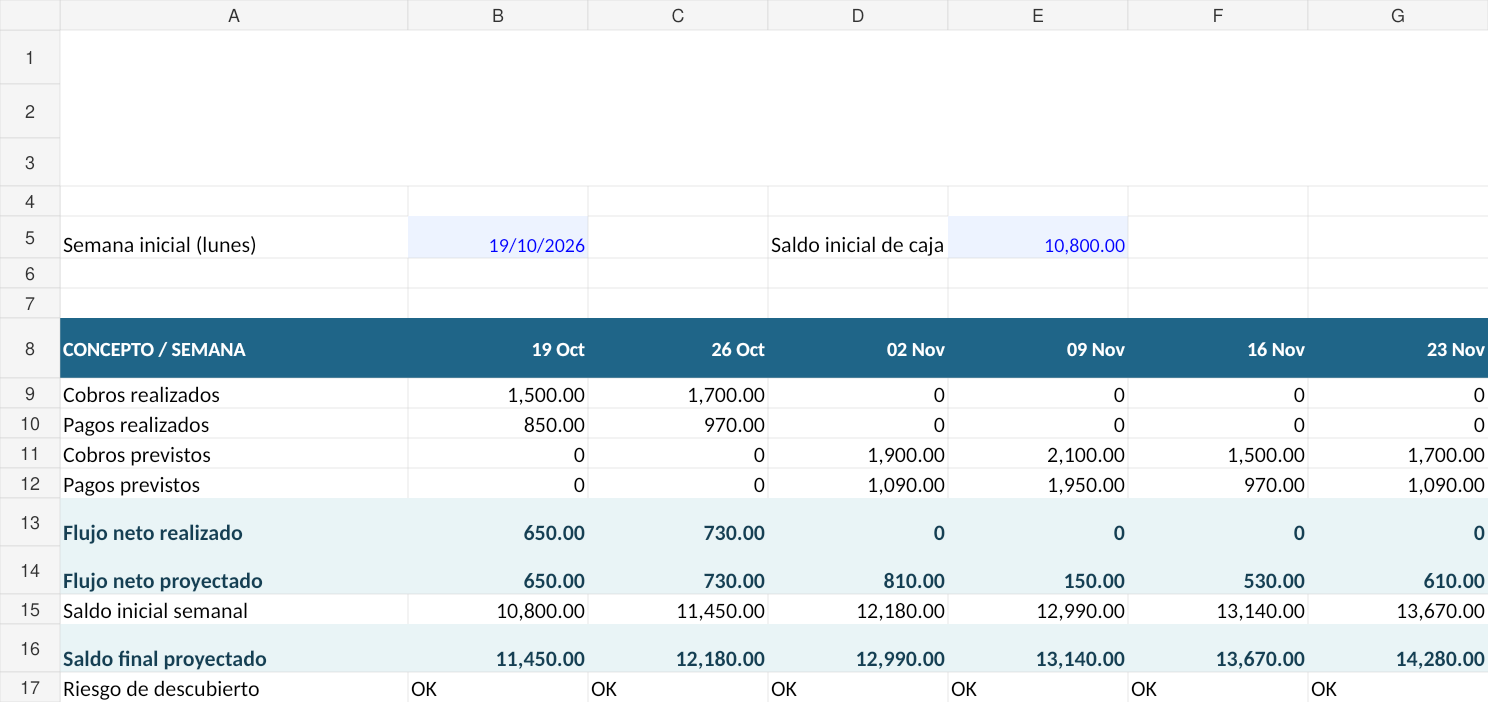Viewport: 1488px width, 702px height.
Task: Click the Cobros previstos value 1,500.00 for 16 Nov
Action: pos(1218,453)
